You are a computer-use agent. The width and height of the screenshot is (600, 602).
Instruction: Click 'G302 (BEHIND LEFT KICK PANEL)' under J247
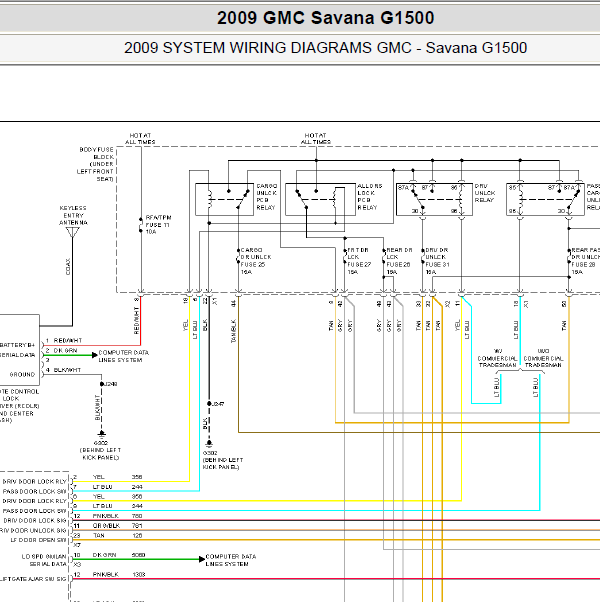223,460
